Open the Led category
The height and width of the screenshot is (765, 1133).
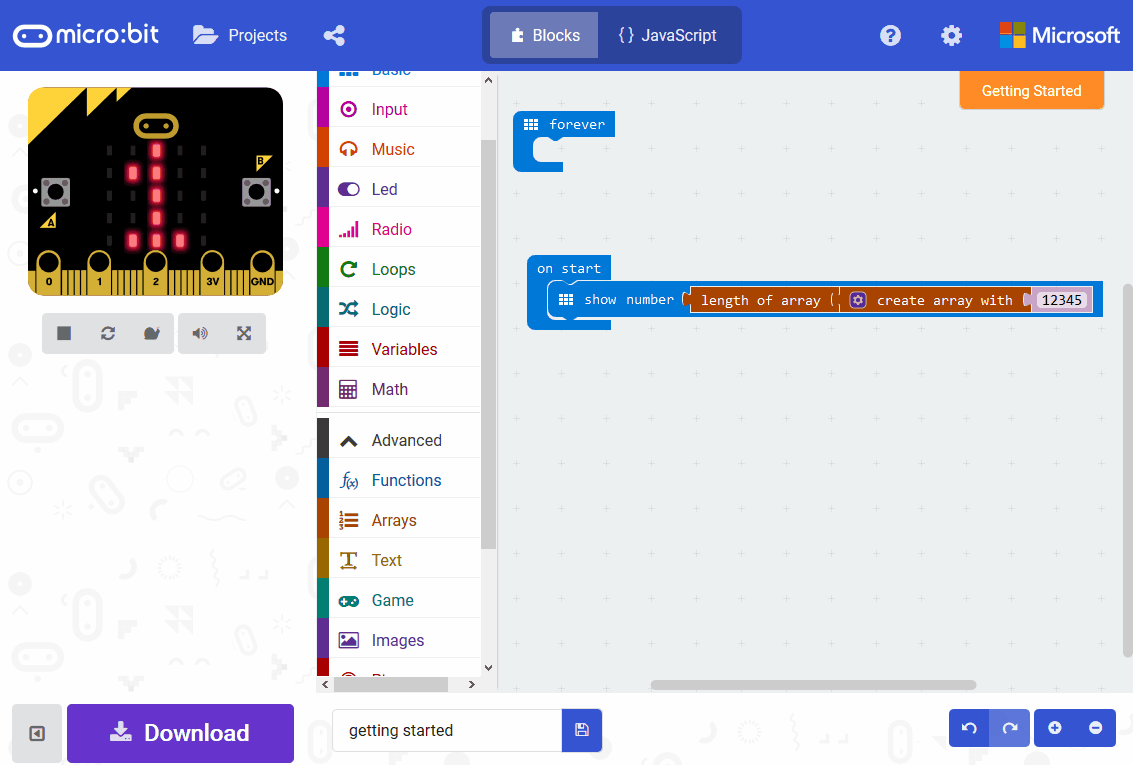tap(399, 189)
